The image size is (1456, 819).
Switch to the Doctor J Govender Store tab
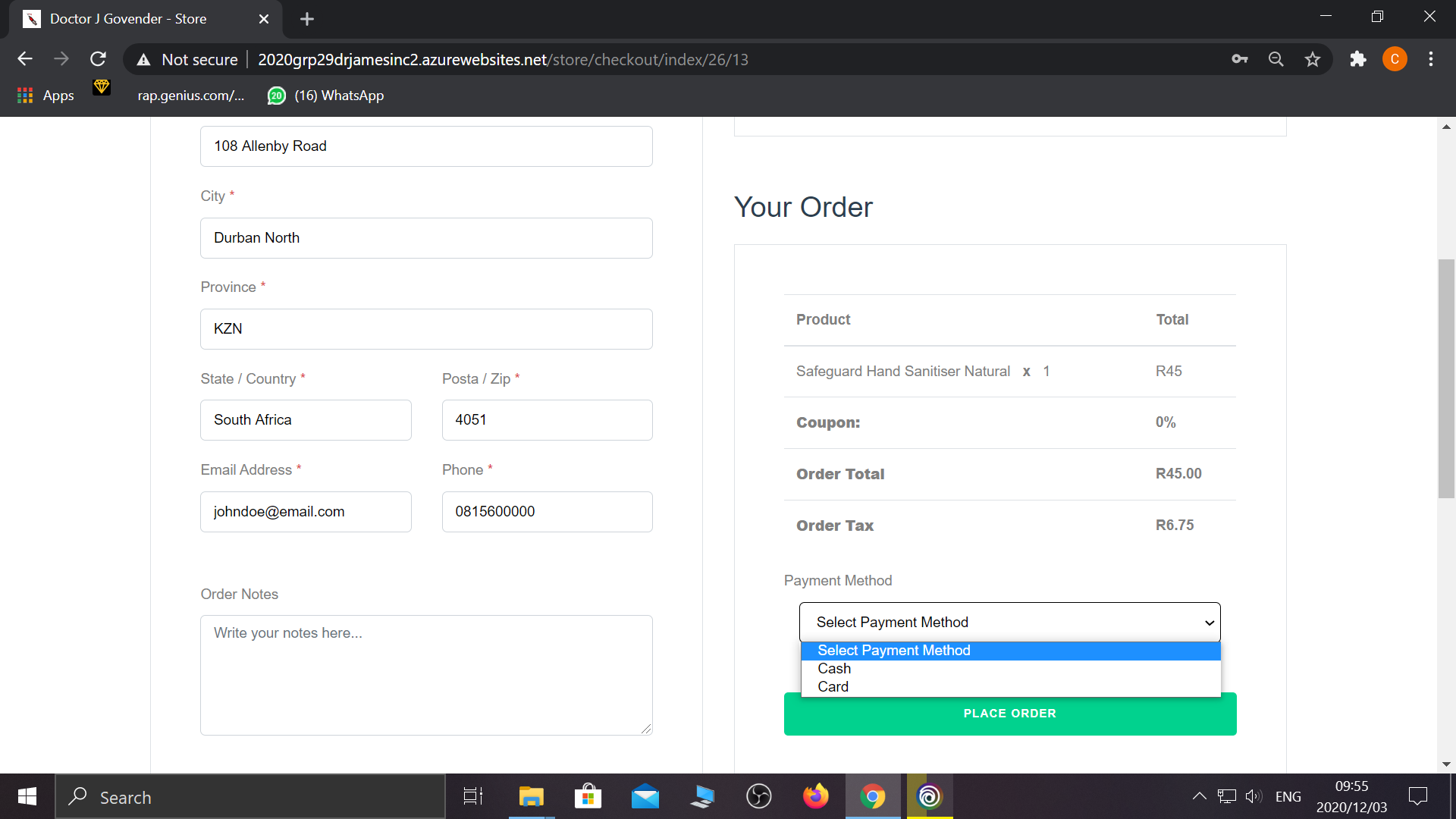(129, 19)
